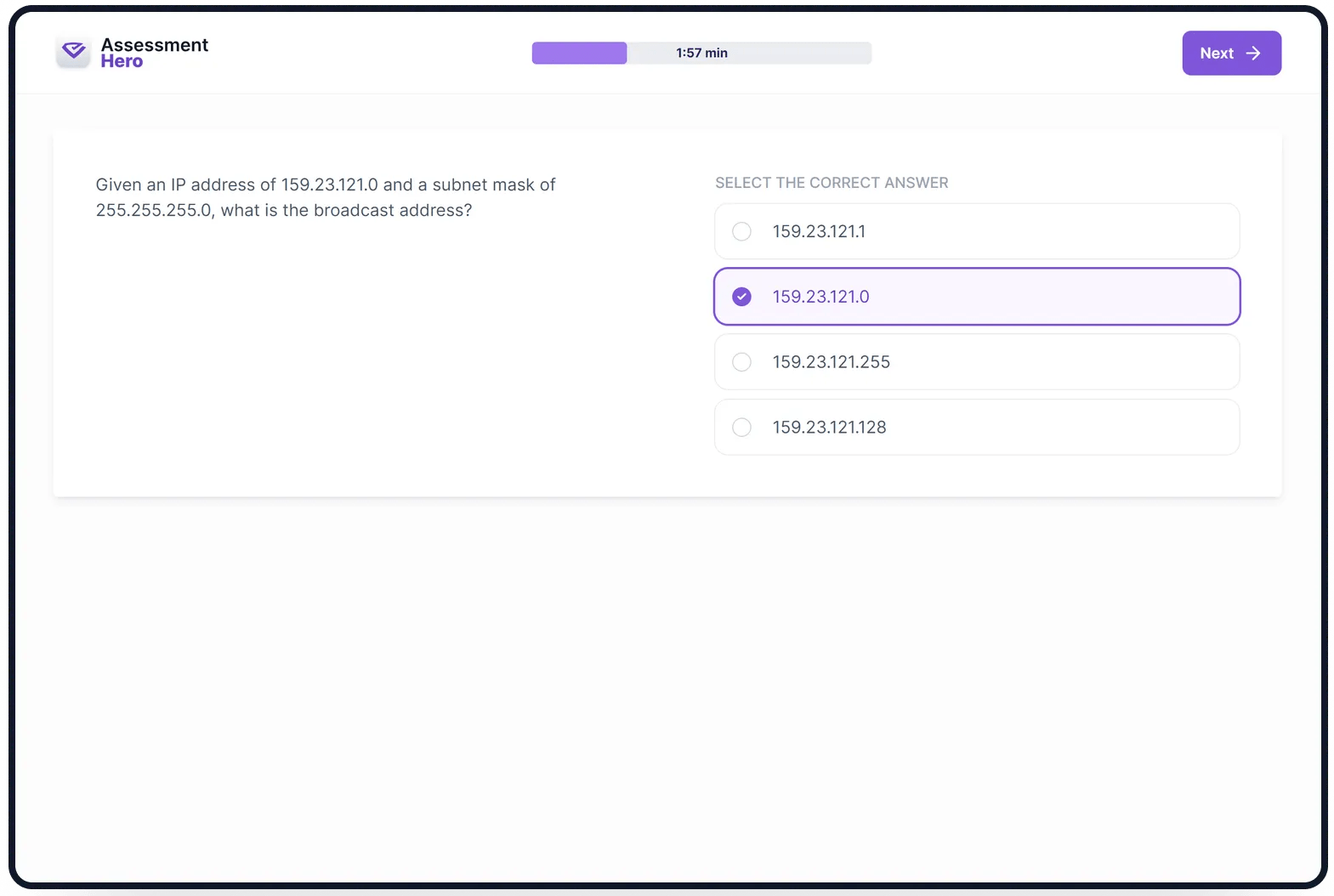Click the 159.23.121.255 answer text
1334x896 pixels.
click(831, 362)
